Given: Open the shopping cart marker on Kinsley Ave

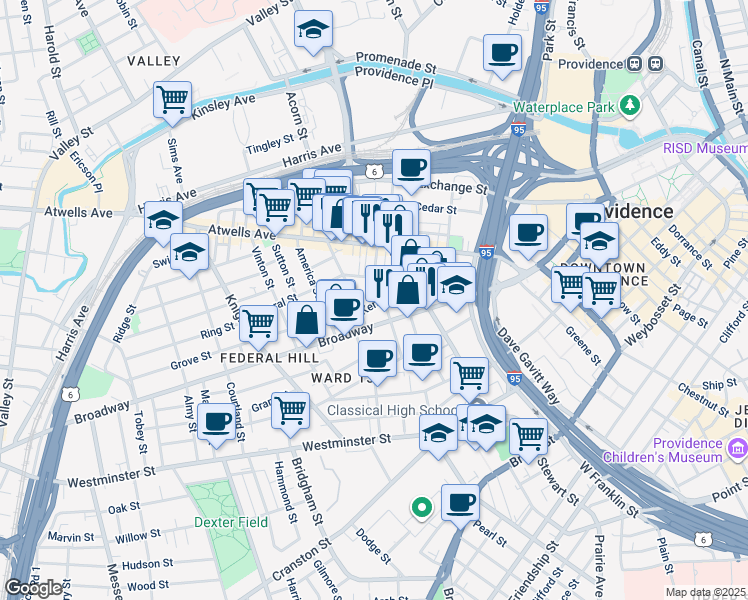Looking at the screenshot, I should click(x=172, y=103).
